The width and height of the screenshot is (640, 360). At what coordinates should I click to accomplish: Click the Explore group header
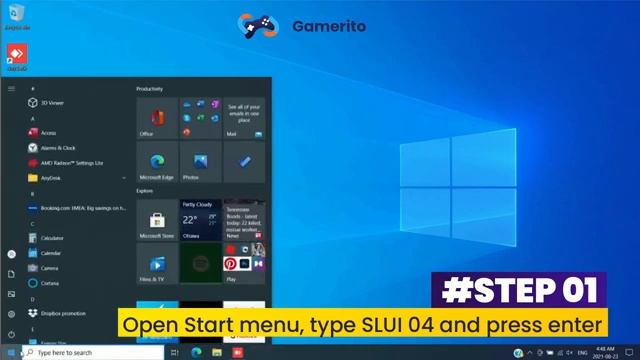pyautogui.click(x=144, y=191)
